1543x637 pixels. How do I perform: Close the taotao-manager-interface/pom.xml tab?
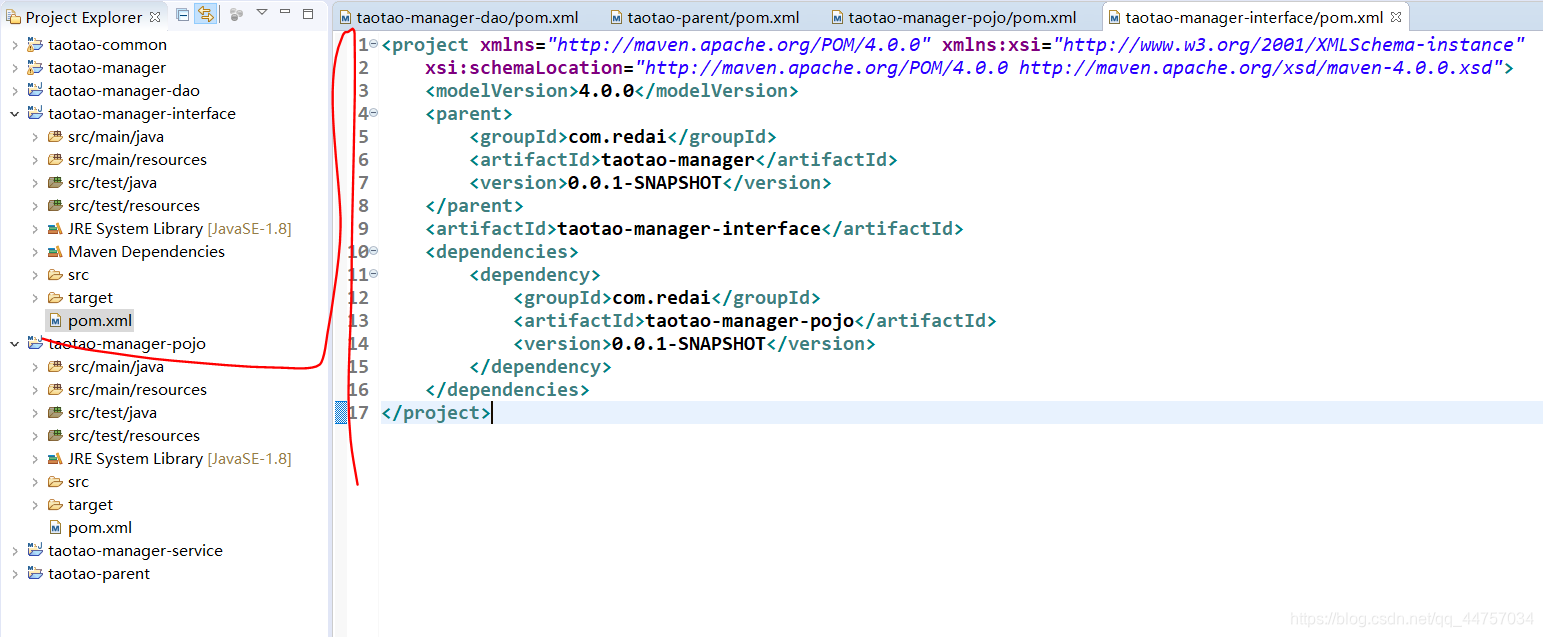(x=1396, y=17)
